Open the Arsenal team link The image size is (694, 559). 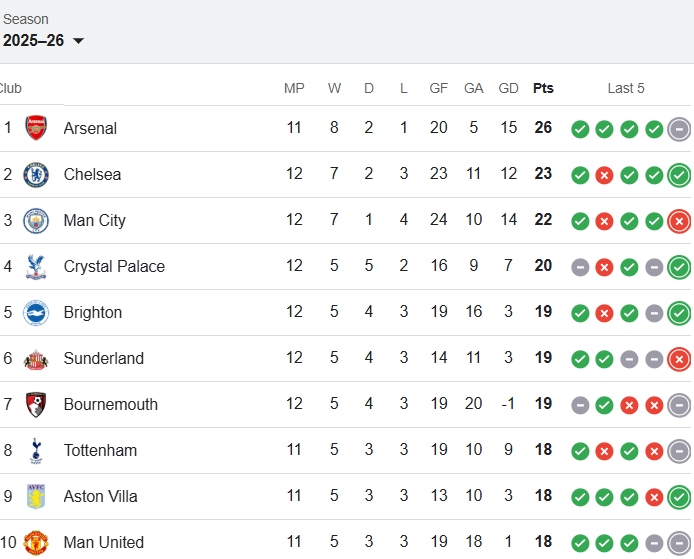point(90,128)
